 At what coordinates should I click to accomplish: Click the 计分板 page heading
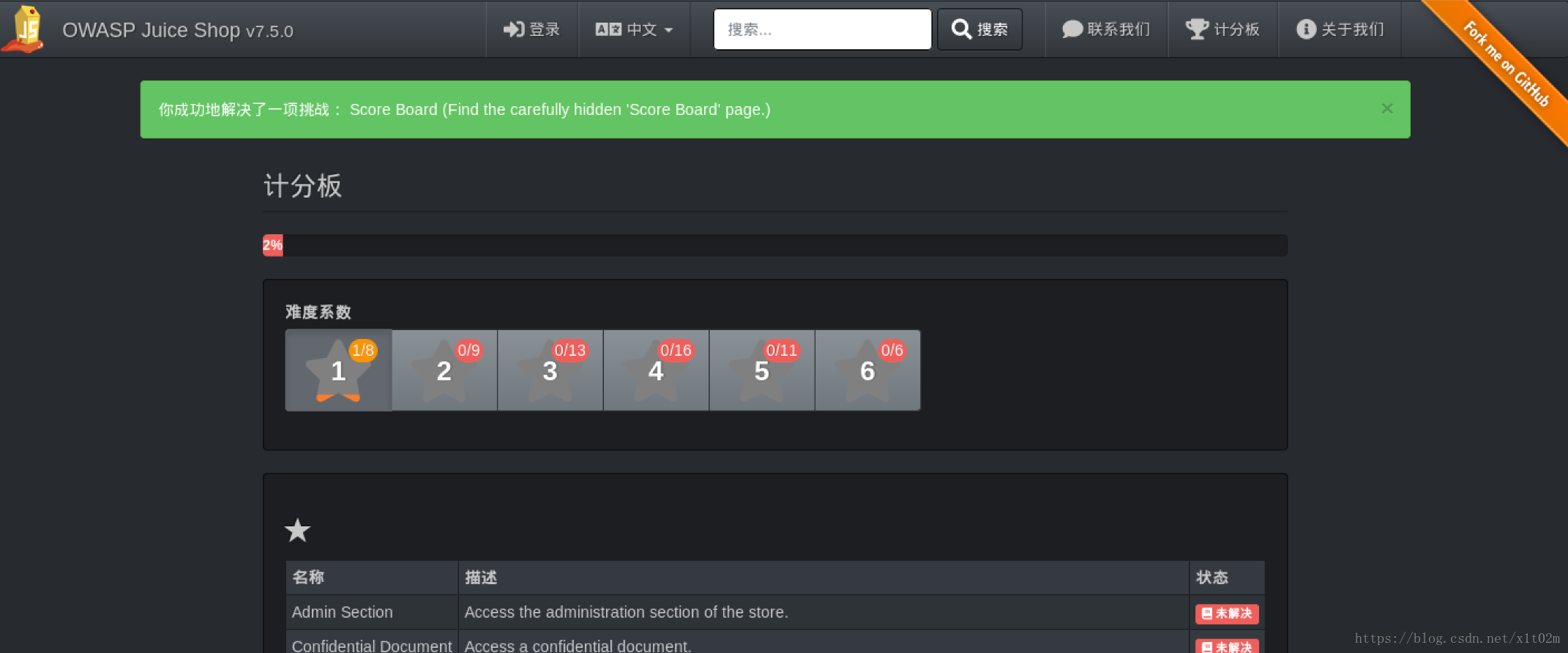302,185
